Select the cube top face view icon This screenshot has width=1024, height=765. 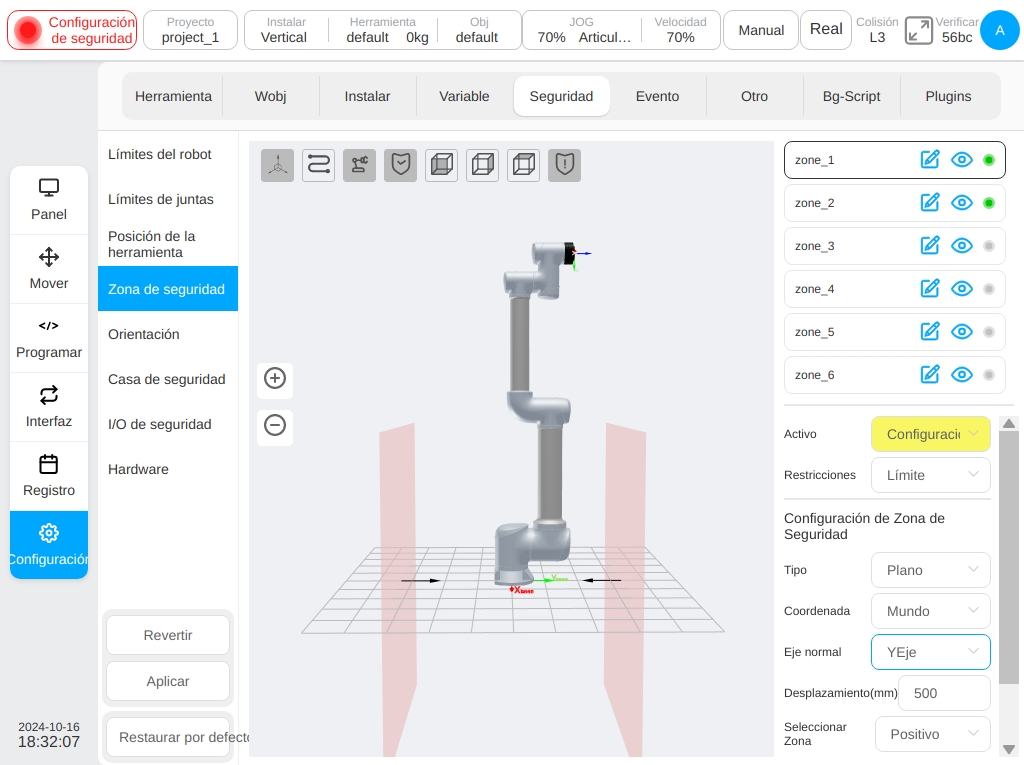[524, 165]
